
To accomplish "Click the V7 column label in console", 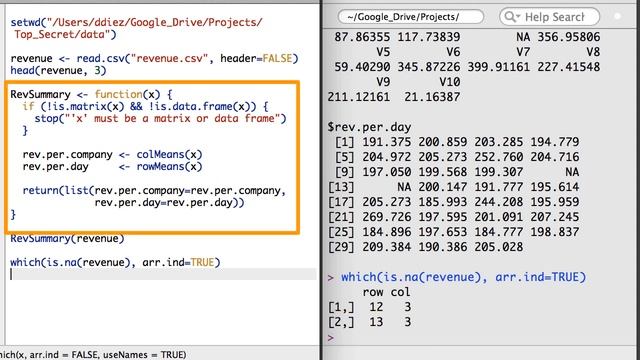I will click(523, 52).
